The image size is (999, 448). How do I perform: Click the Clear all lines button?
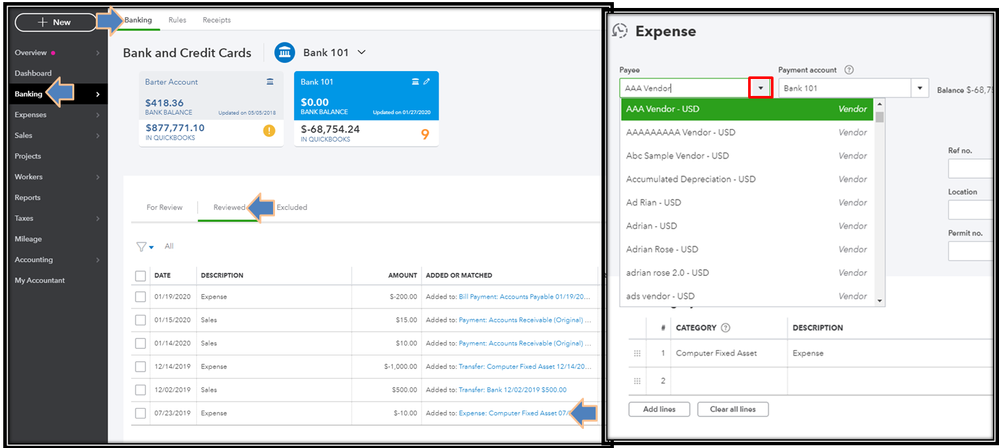pyautogui.click(x=733, y=409)
